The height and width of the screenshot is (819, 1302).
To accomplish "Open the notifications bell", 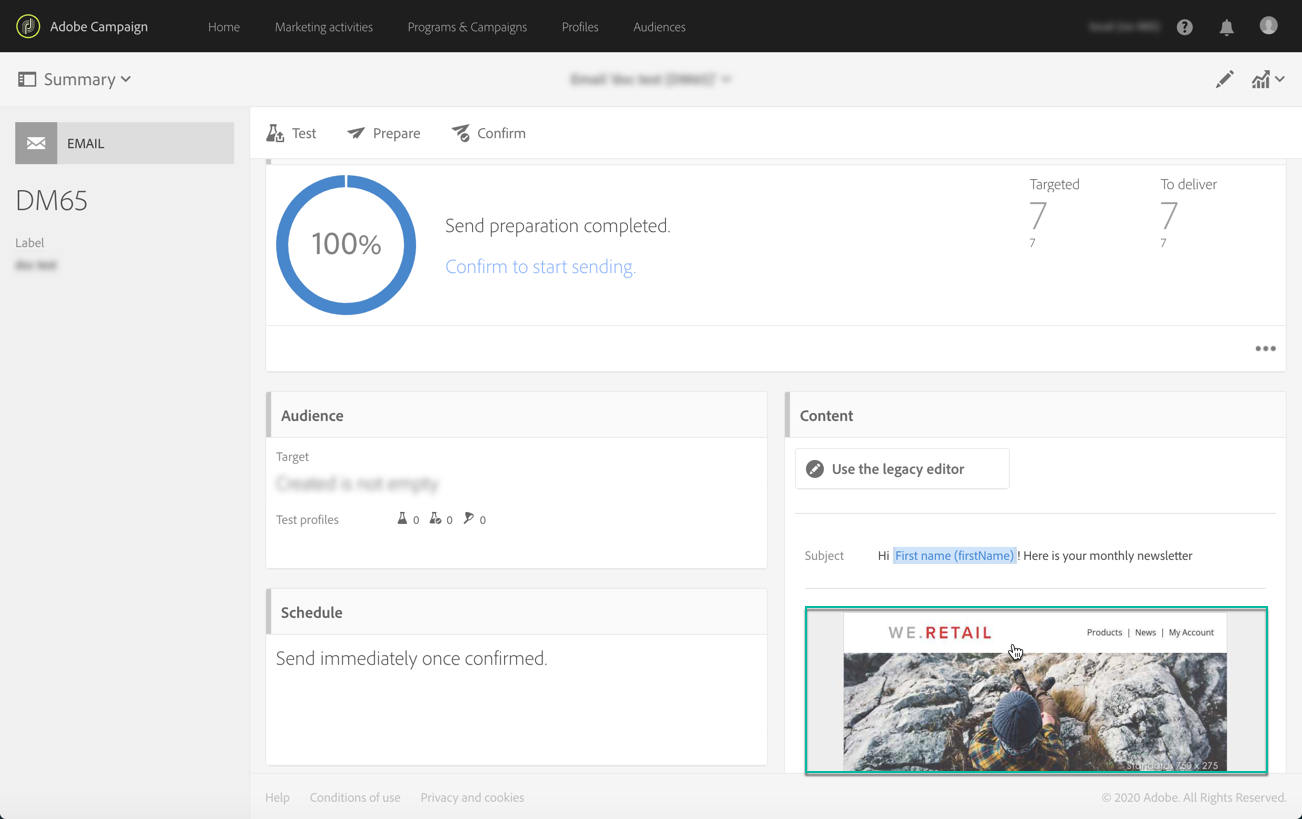I will (x=1227, y=27).
